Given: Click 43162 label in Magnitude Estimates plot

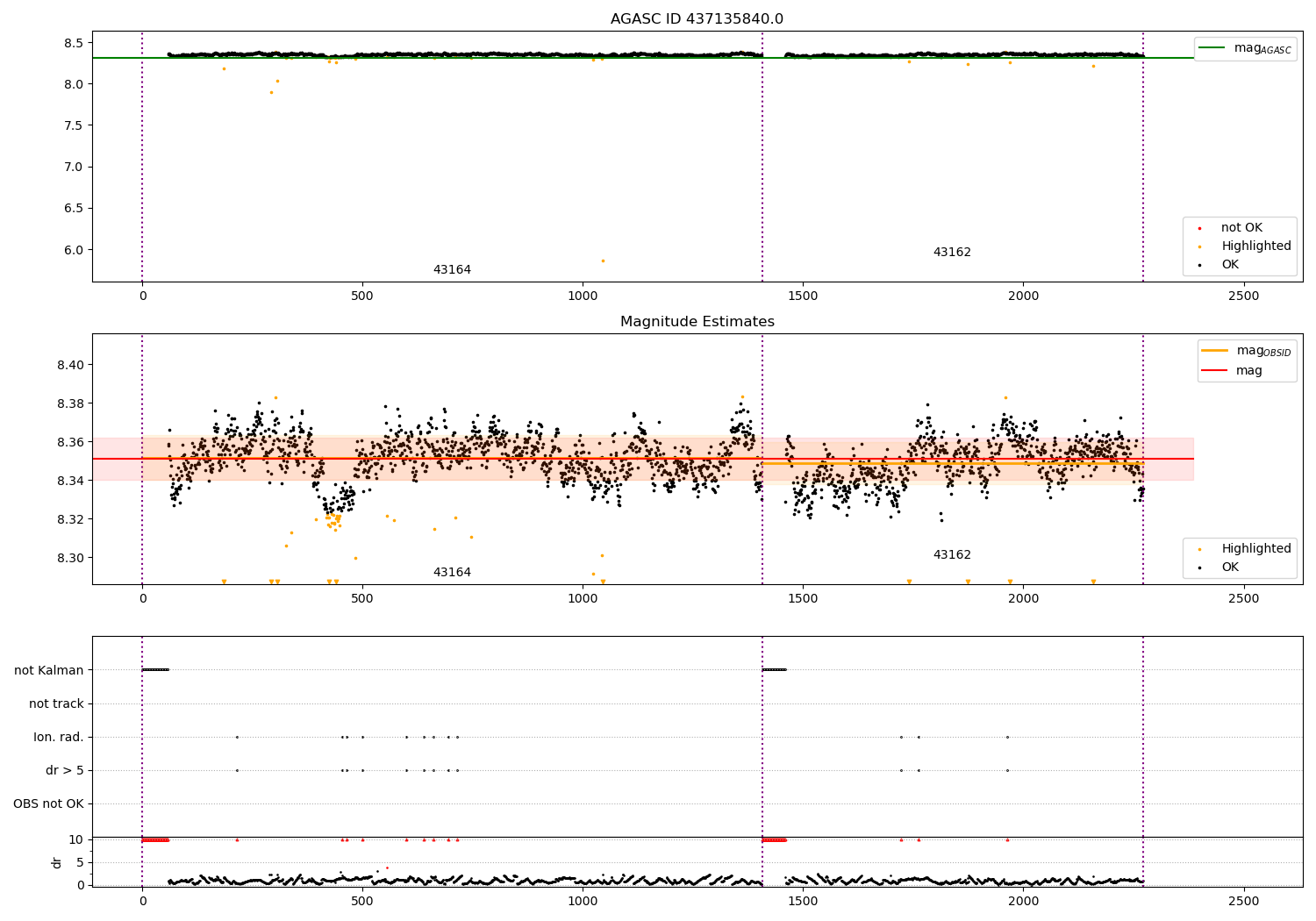Looking at the screenshot, I should (952, 555).
